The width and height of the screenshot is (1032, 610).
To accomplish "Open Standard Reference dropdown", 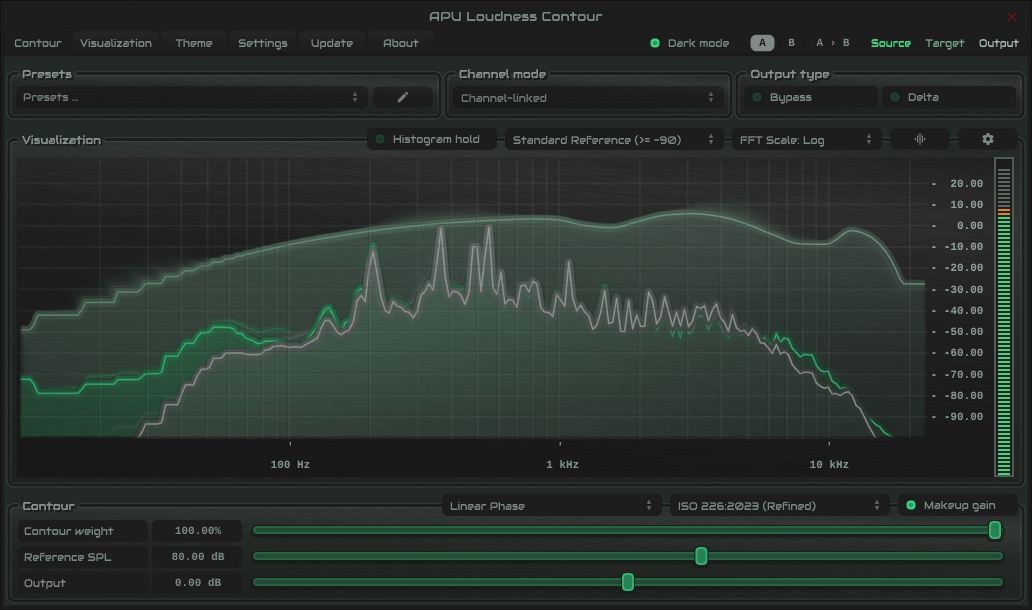I will click(612, 140).
